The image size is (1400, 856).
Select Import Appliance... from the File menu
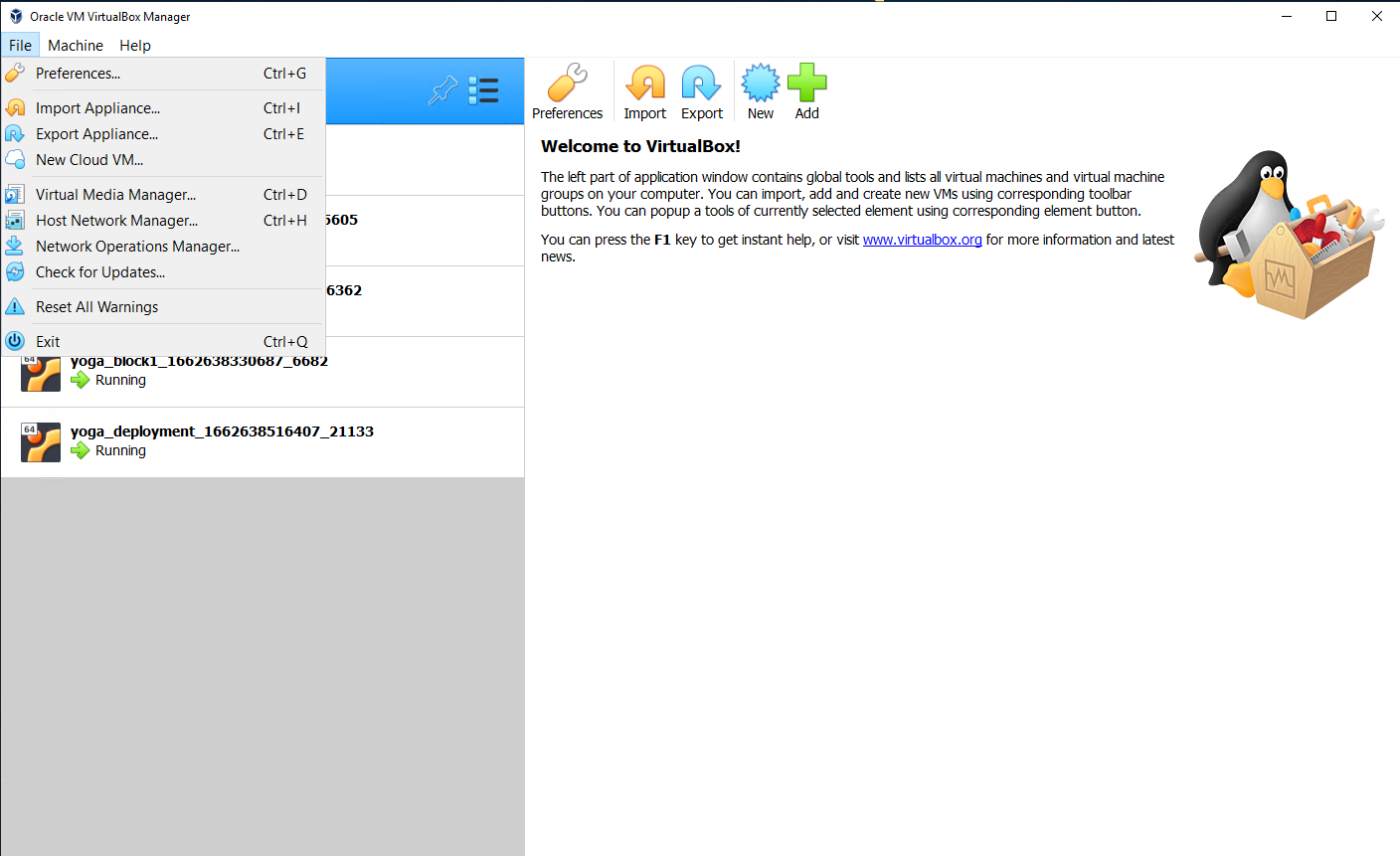[163, 108]
